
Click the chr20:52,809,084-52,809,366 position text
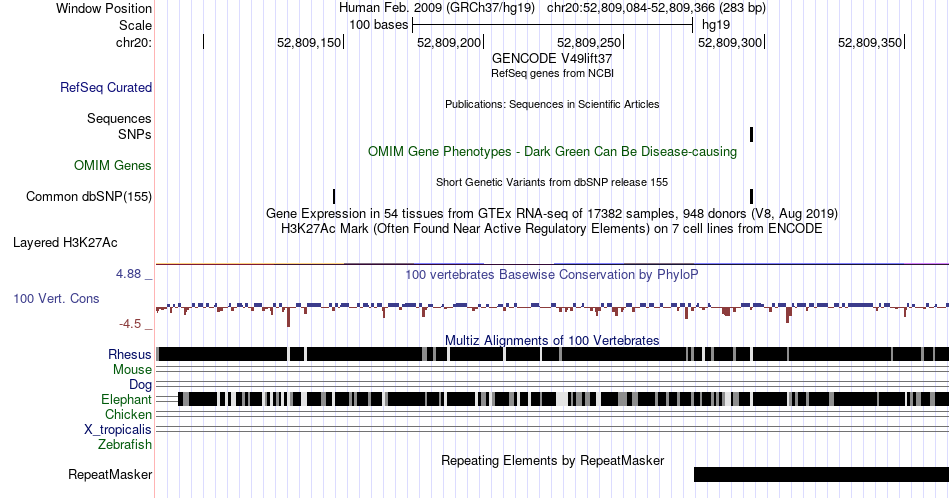pyautogui.click(x=656, y=8)
